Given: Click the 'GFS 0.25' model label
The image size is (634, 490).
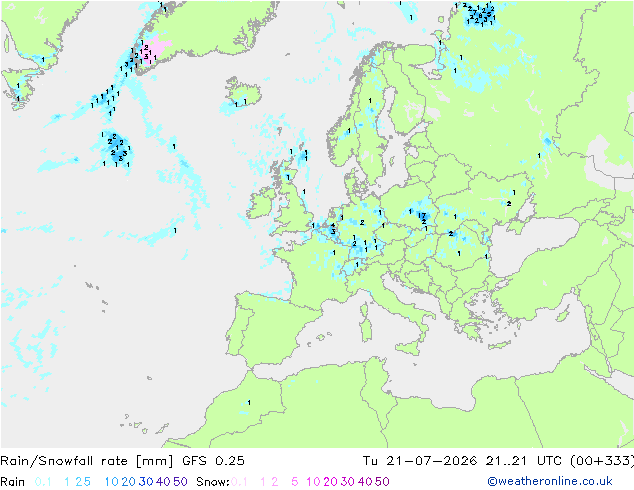Looking at the screenshot, I should pos(213,461).
